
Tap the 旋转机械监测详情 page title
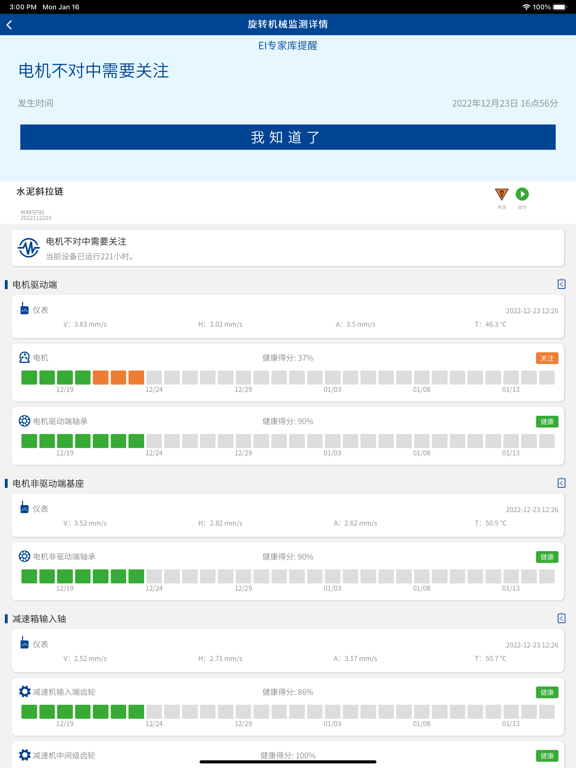coord(288,24)
